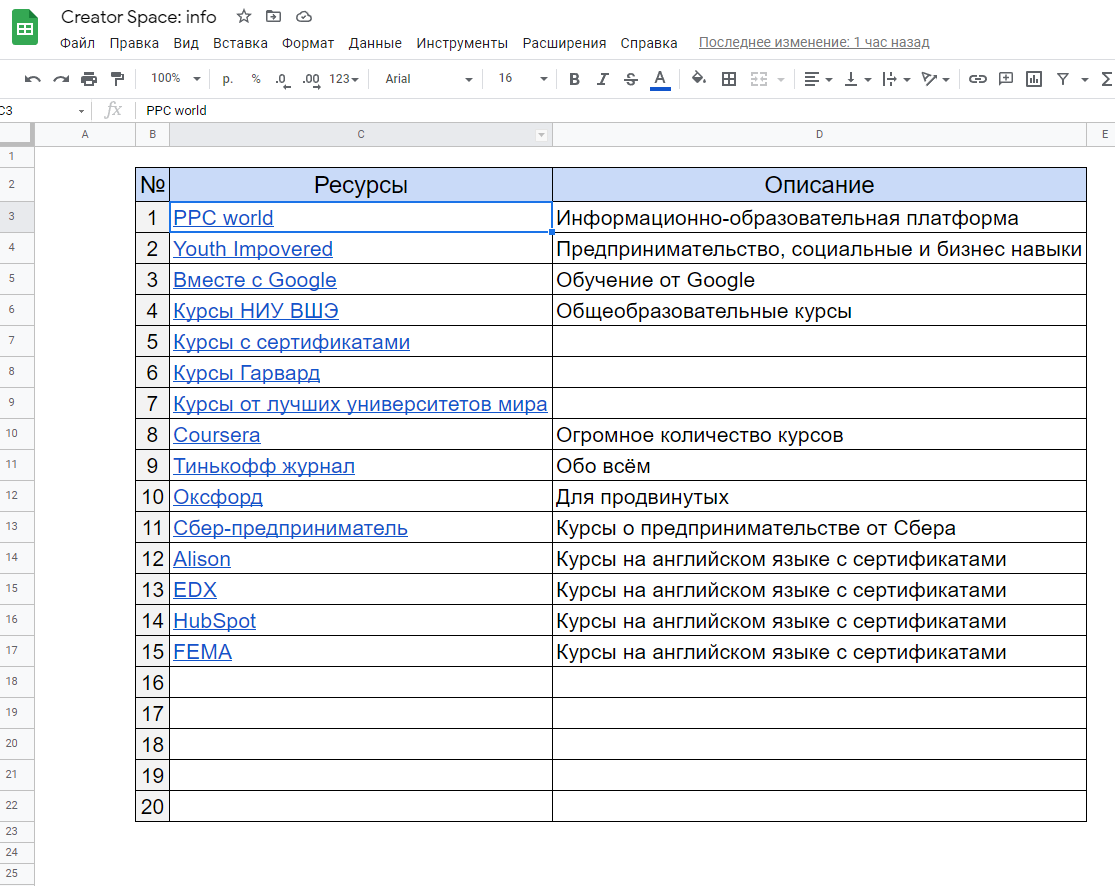This screenshot has width=1115, height=886.
Task: Open the text color picker
Action: (x=660, y=79)
